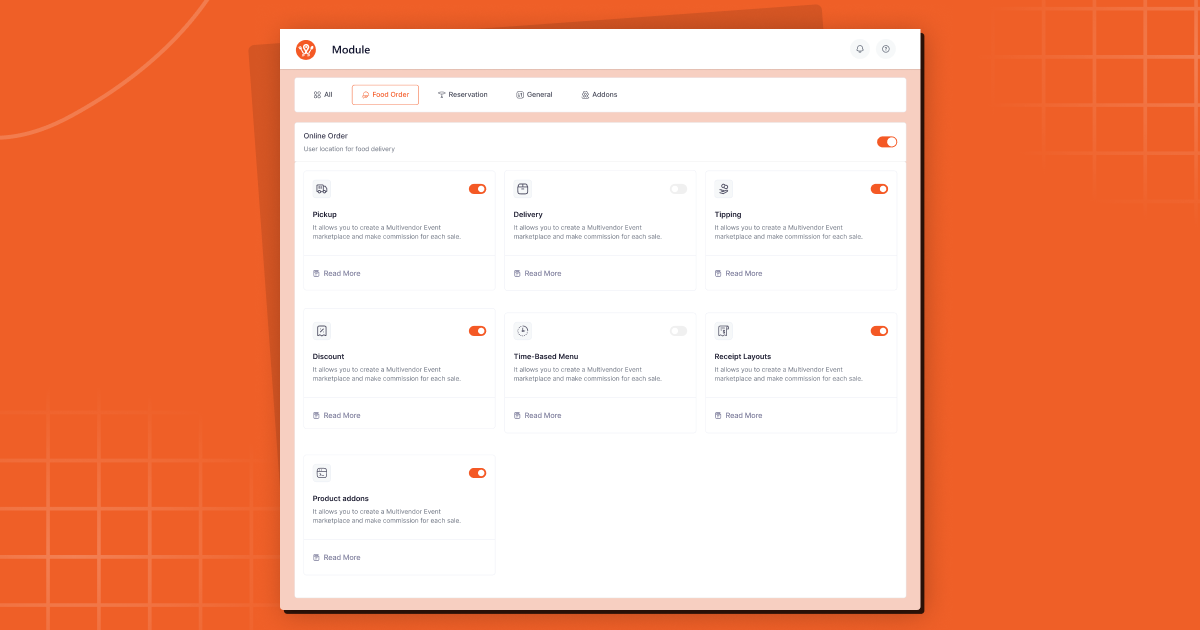Click the Product addons card icon
The width and height of the screenshot is (1200, 630).
click(x=322, y=472)
